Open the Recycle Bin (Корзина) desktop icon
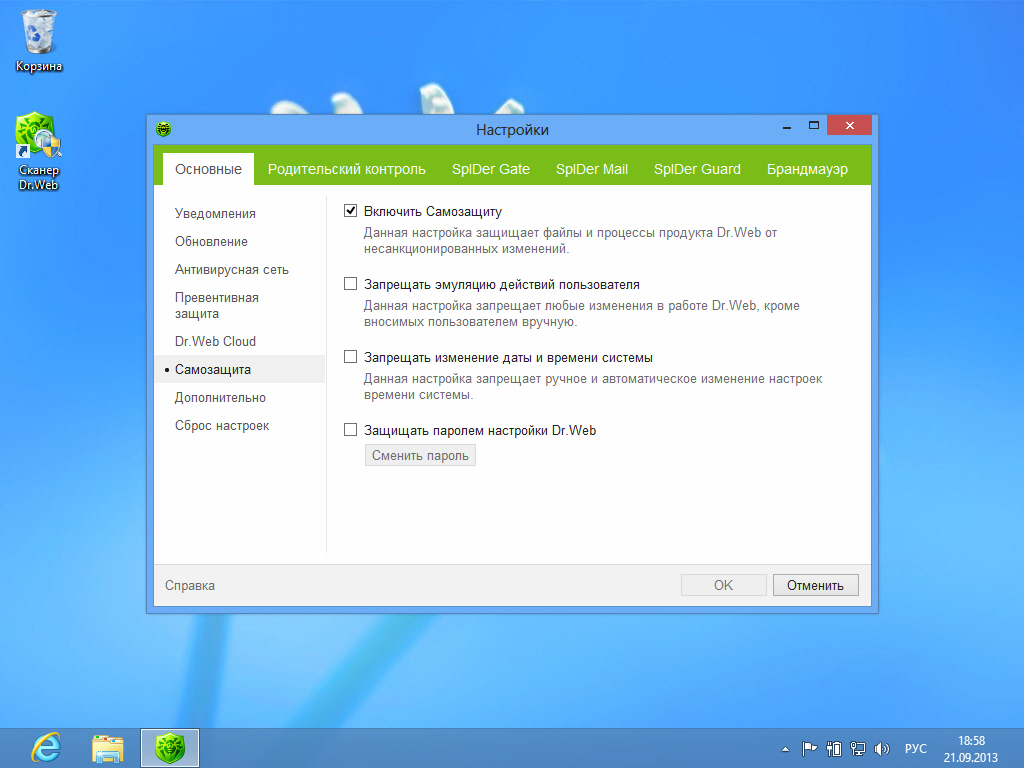 pyautogui.click(x=39, y=40)
